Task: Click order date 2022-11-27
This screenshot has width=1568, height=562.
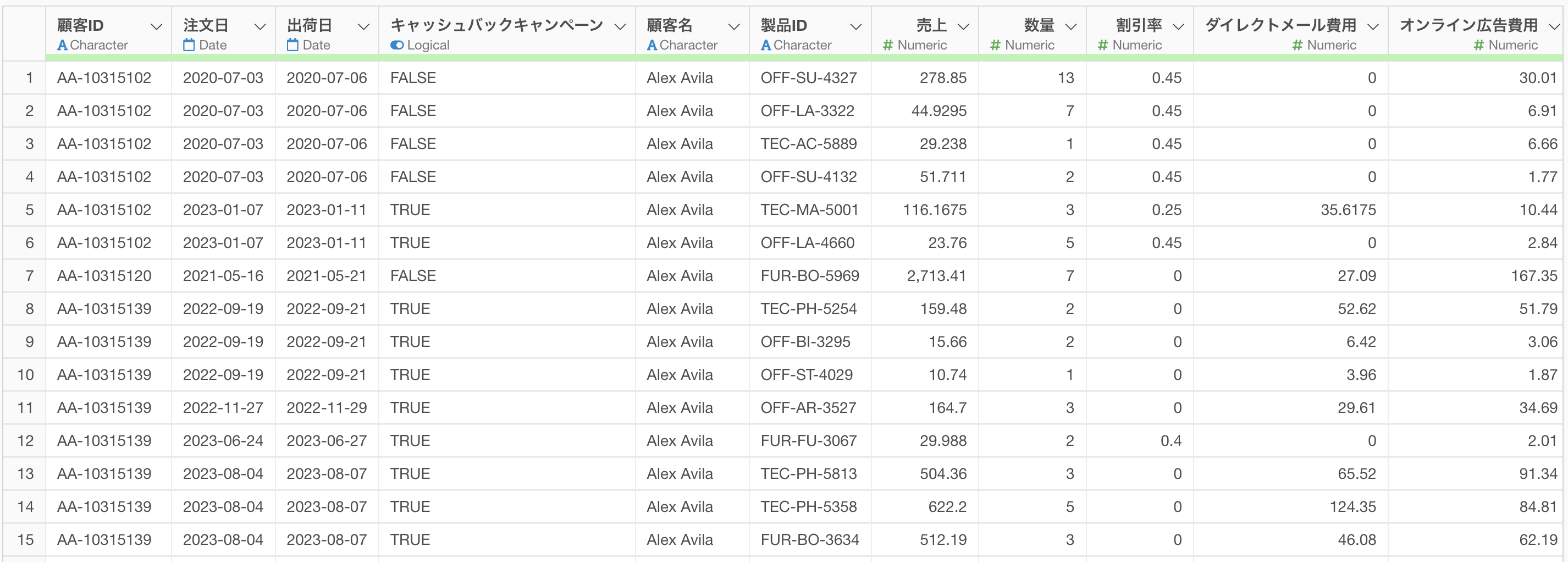Action: pos(223,408)
